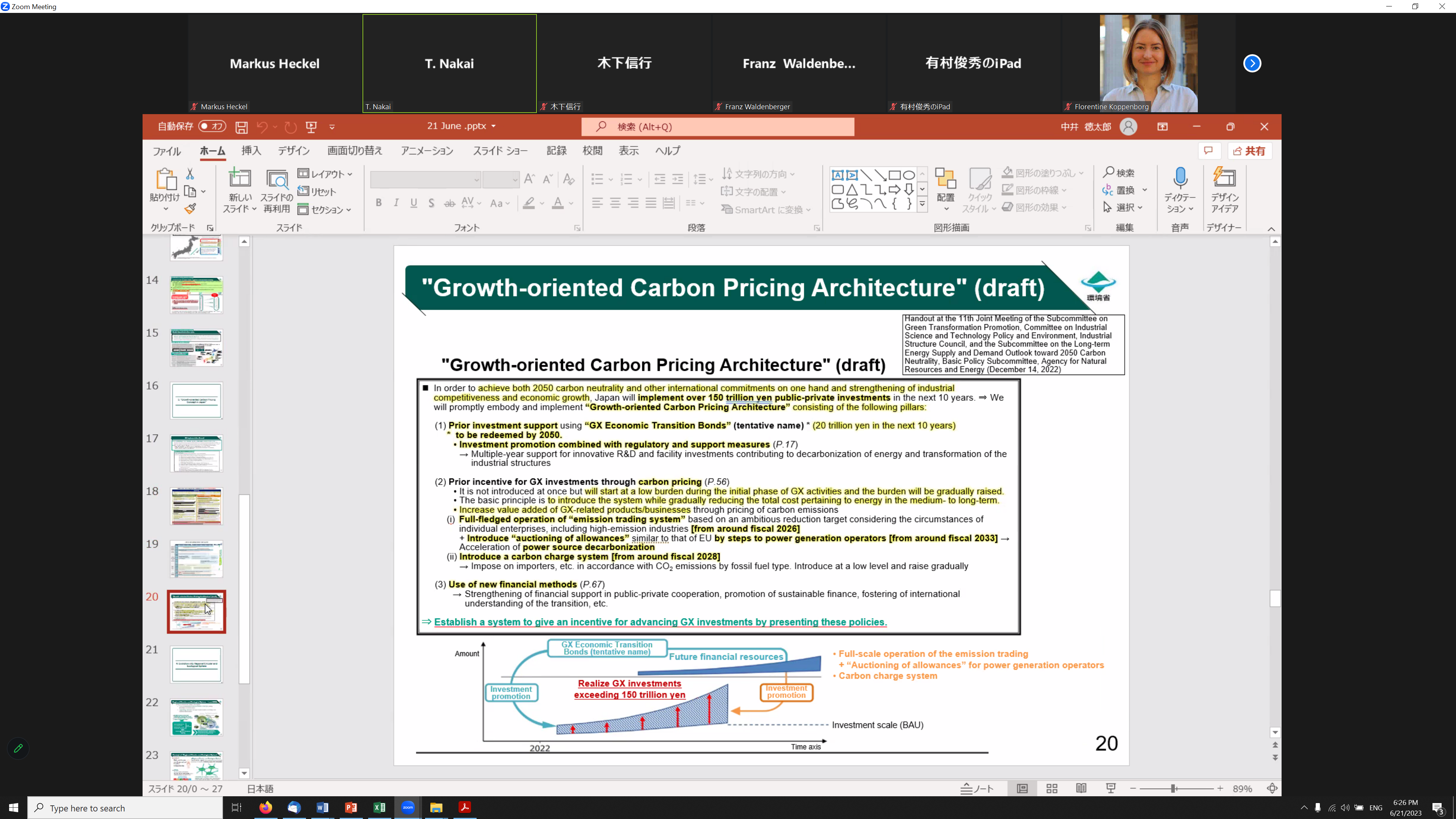Open the font name dropdown
Image resolution: width=1456 pixels, height=819 pixels.
(477, 180)
